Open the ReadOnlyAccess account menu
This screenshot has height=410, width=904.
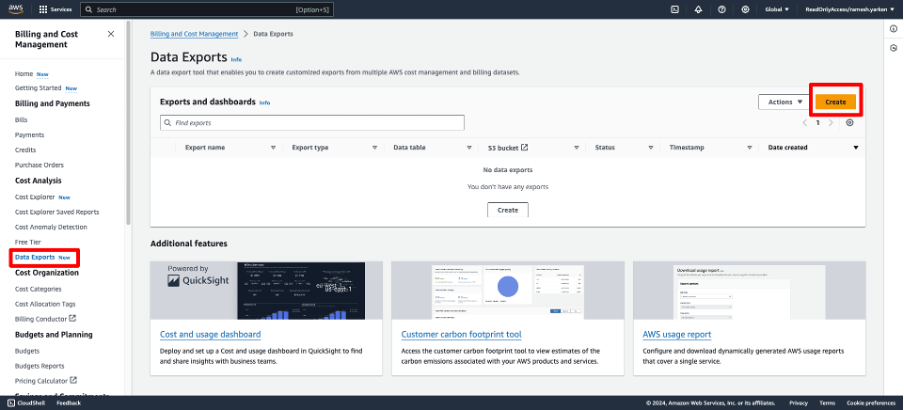(850, 10)
